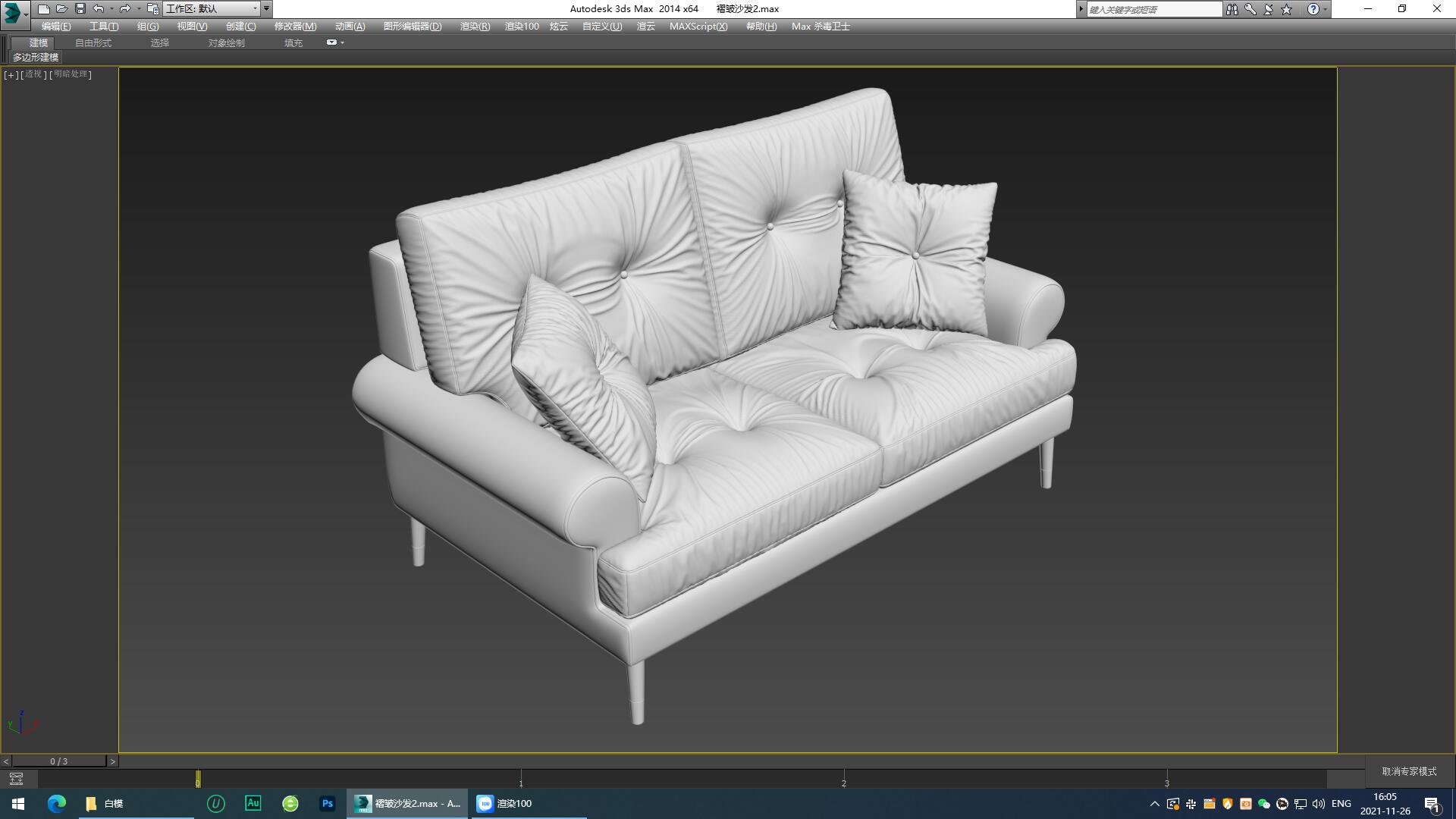Click frame 2 on the timeline slider
1456x819 pixels.
843,782
